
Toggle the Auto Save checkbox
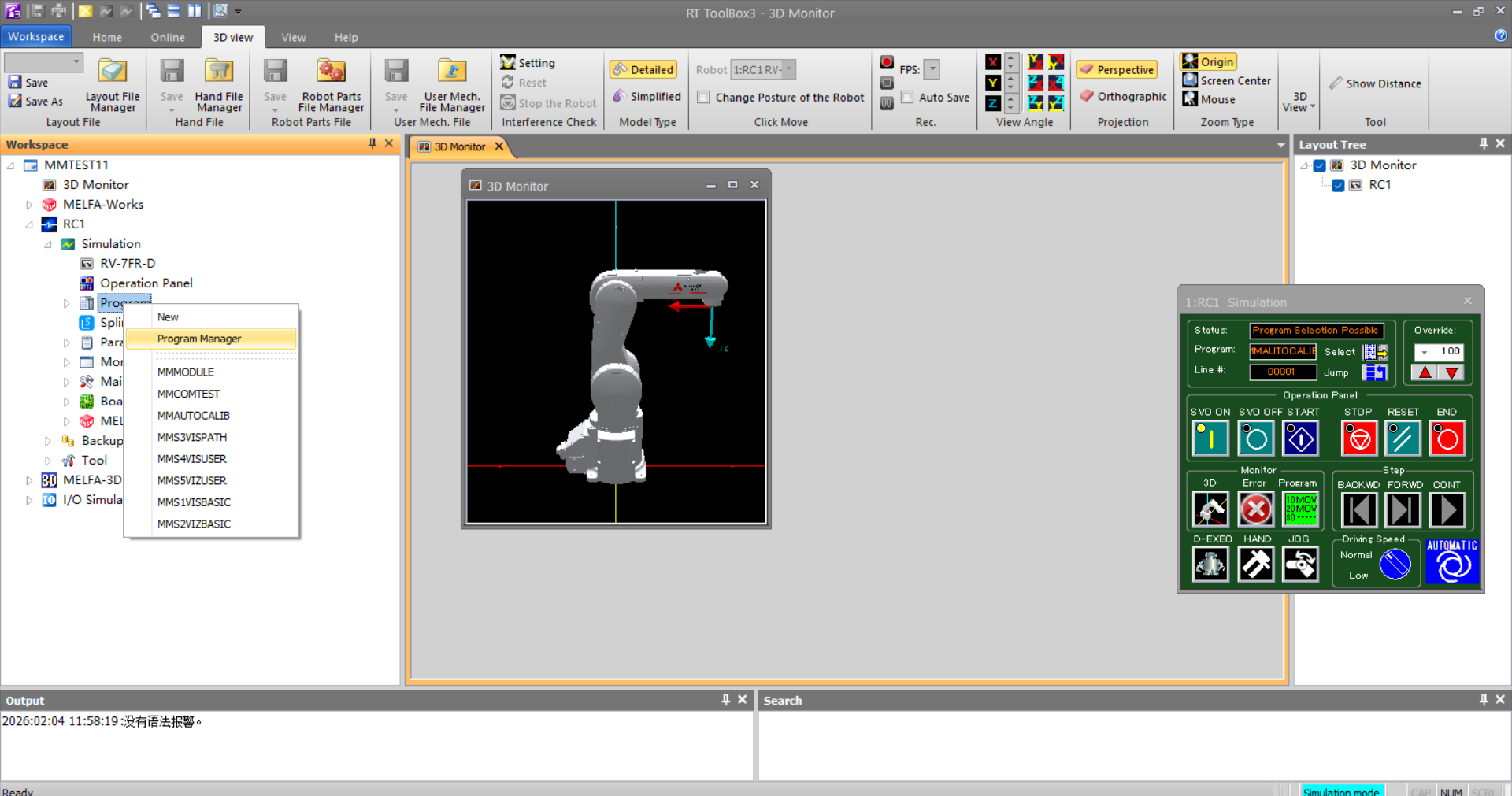pos(907,97)
